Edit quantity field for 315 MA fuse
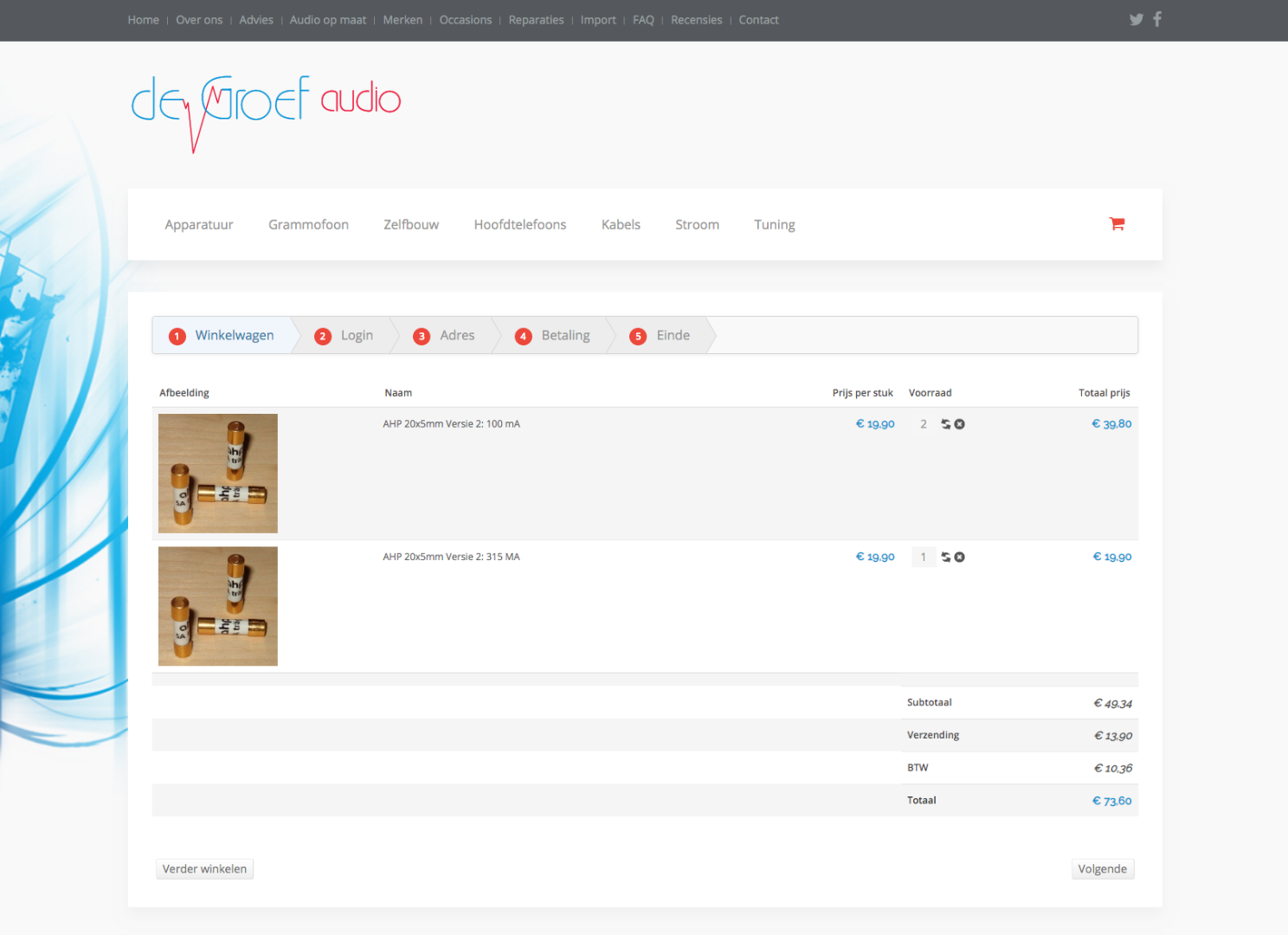The height and width of the screenshot is (935, 1288). [x=923, y=558]
